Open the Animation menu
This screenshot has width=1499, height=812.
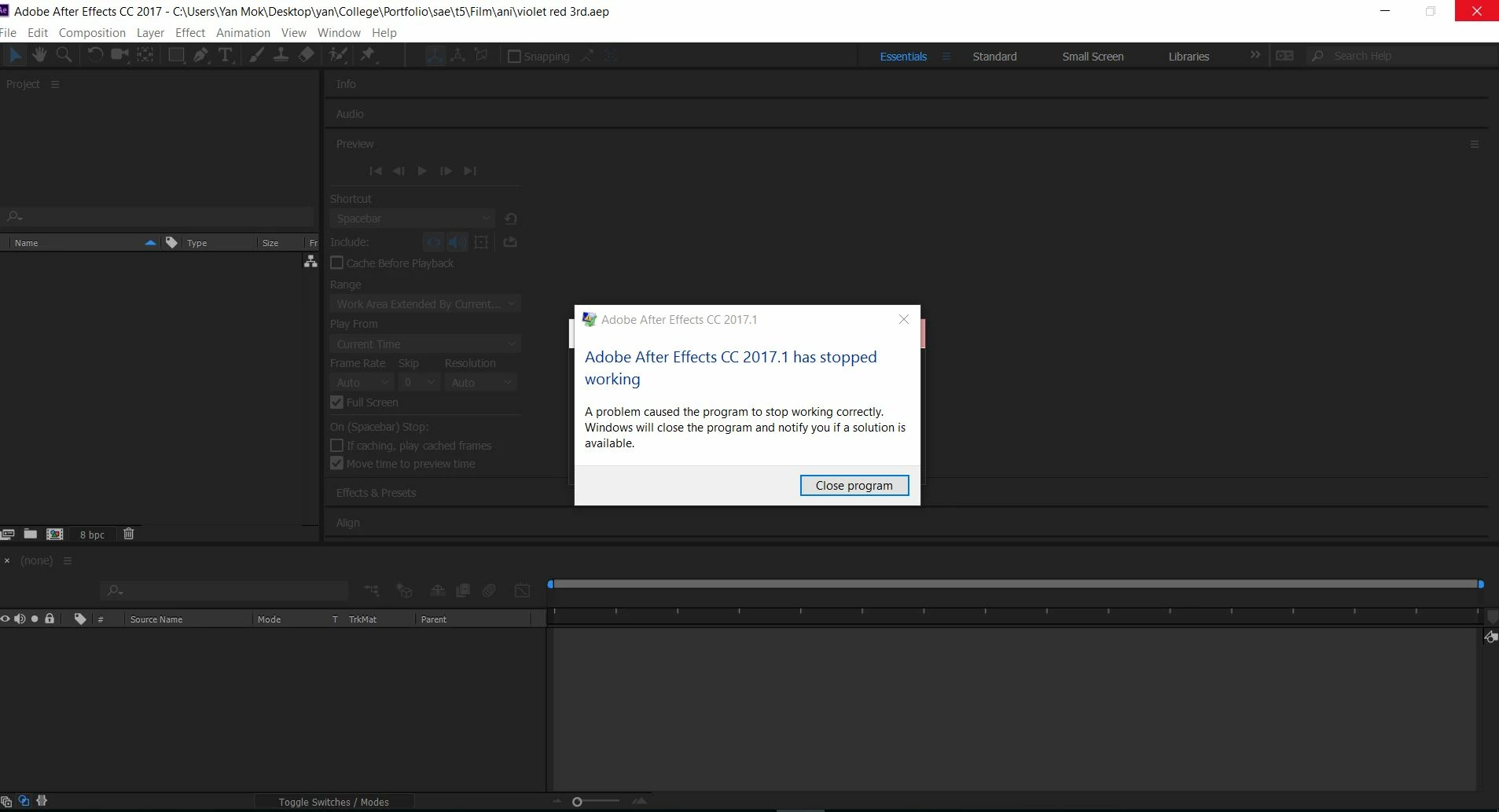pyautogui.click(x=243, y=32)
